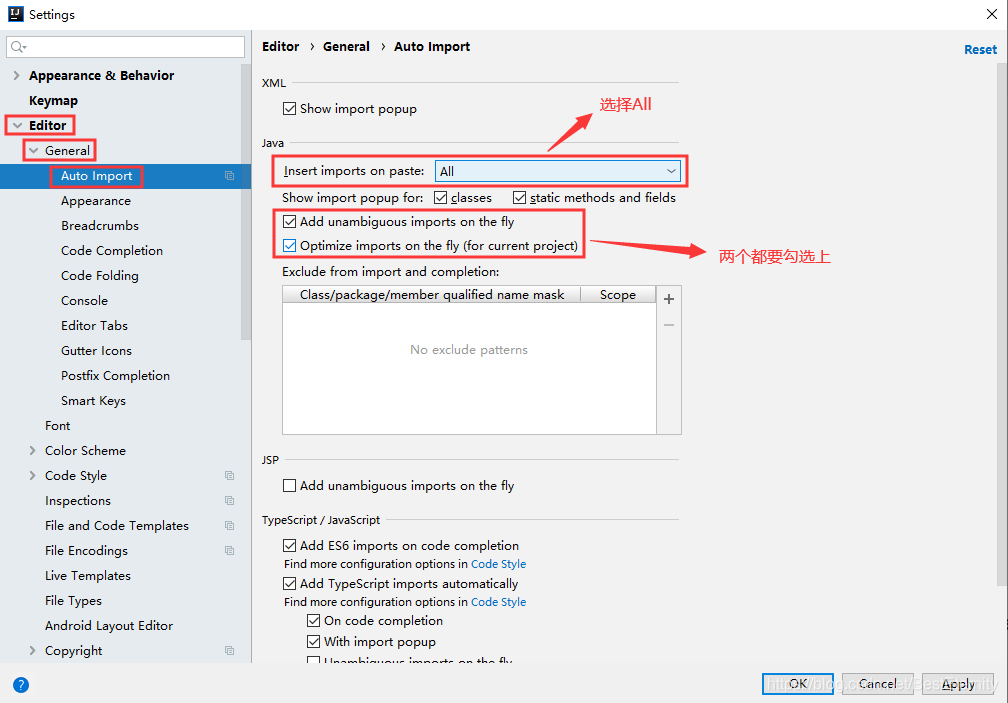The image size is (1008, 703).
Task: Click the Scope column header
Action: 618,294
